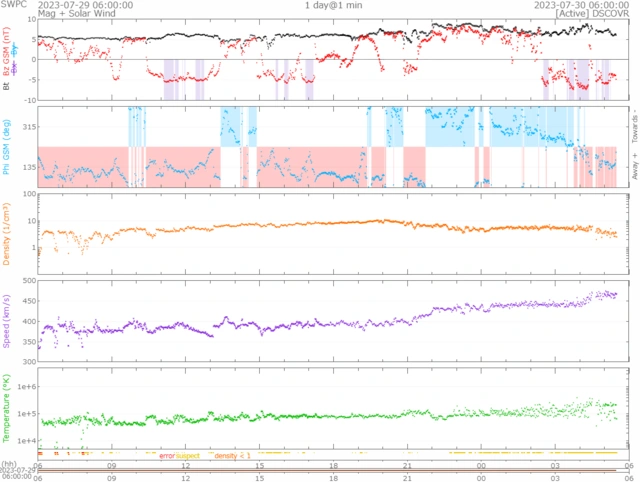Image resolution: width=640 pixels, height=482 pixels.
Task: Select the start timestamp 2023-07-29 06:00:00 in header
Action: pyautogui.click(x=85, y=5)
